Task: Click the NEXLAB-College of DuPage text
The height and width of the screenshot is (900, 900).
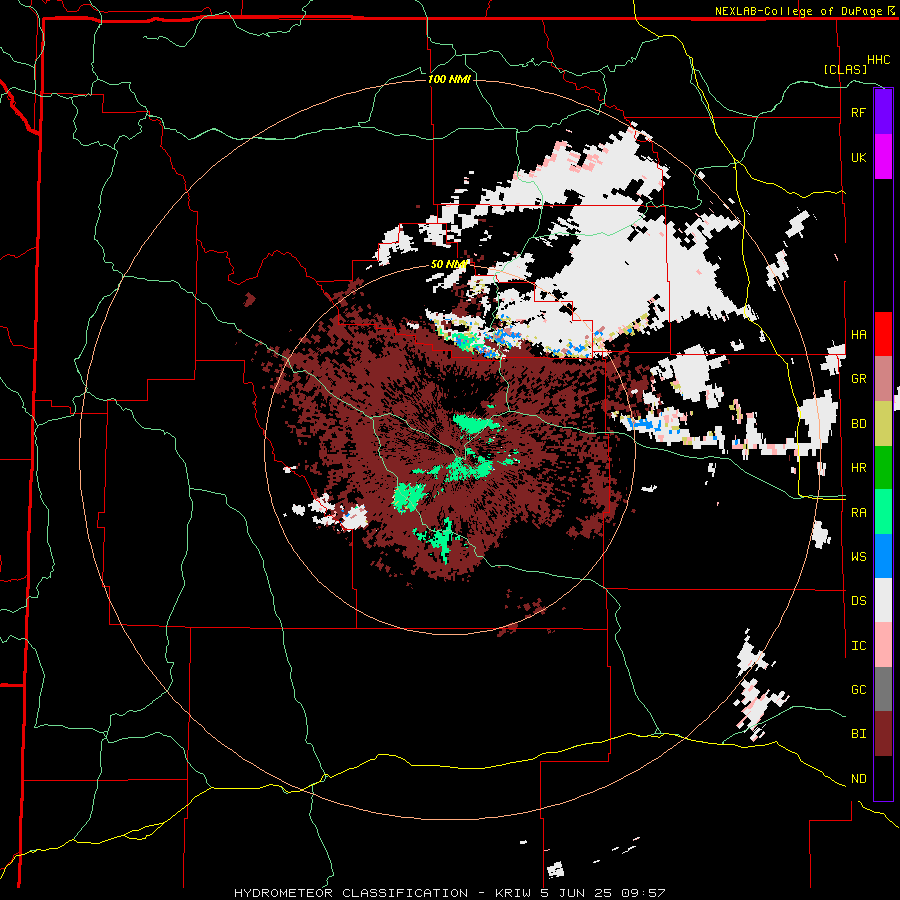Action: 798,11
